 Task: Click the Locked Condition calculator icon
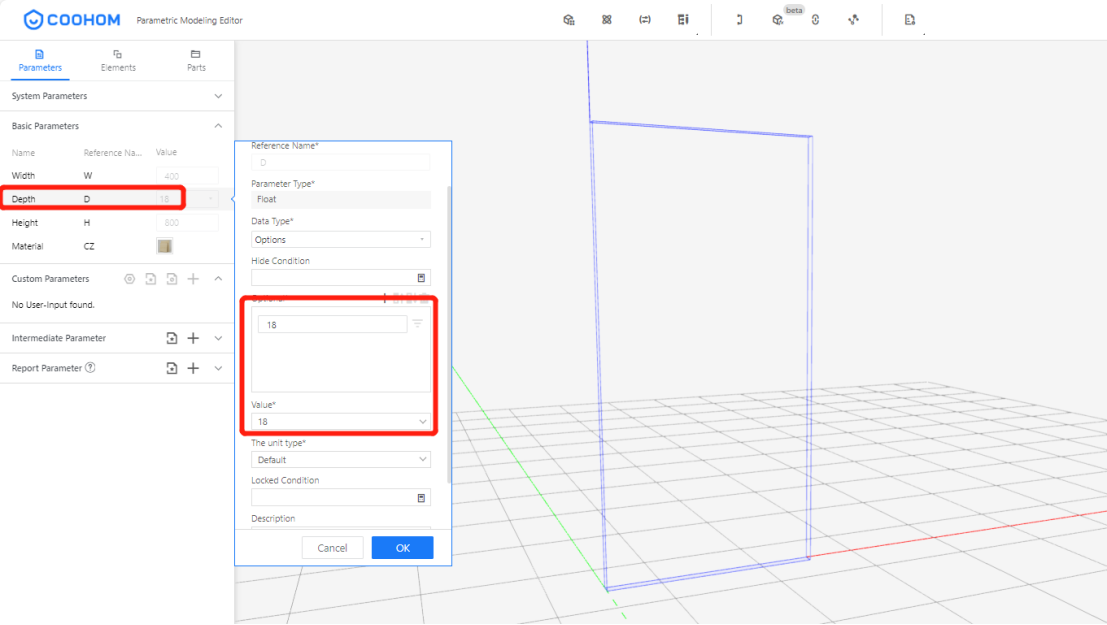click(421, 498)
